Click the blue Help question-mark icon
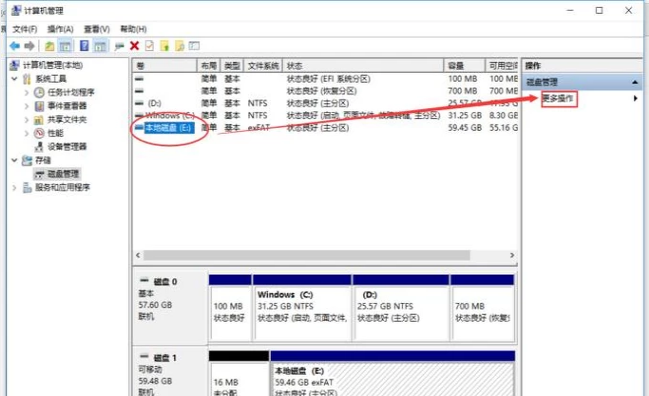 [x=84, y=46]
